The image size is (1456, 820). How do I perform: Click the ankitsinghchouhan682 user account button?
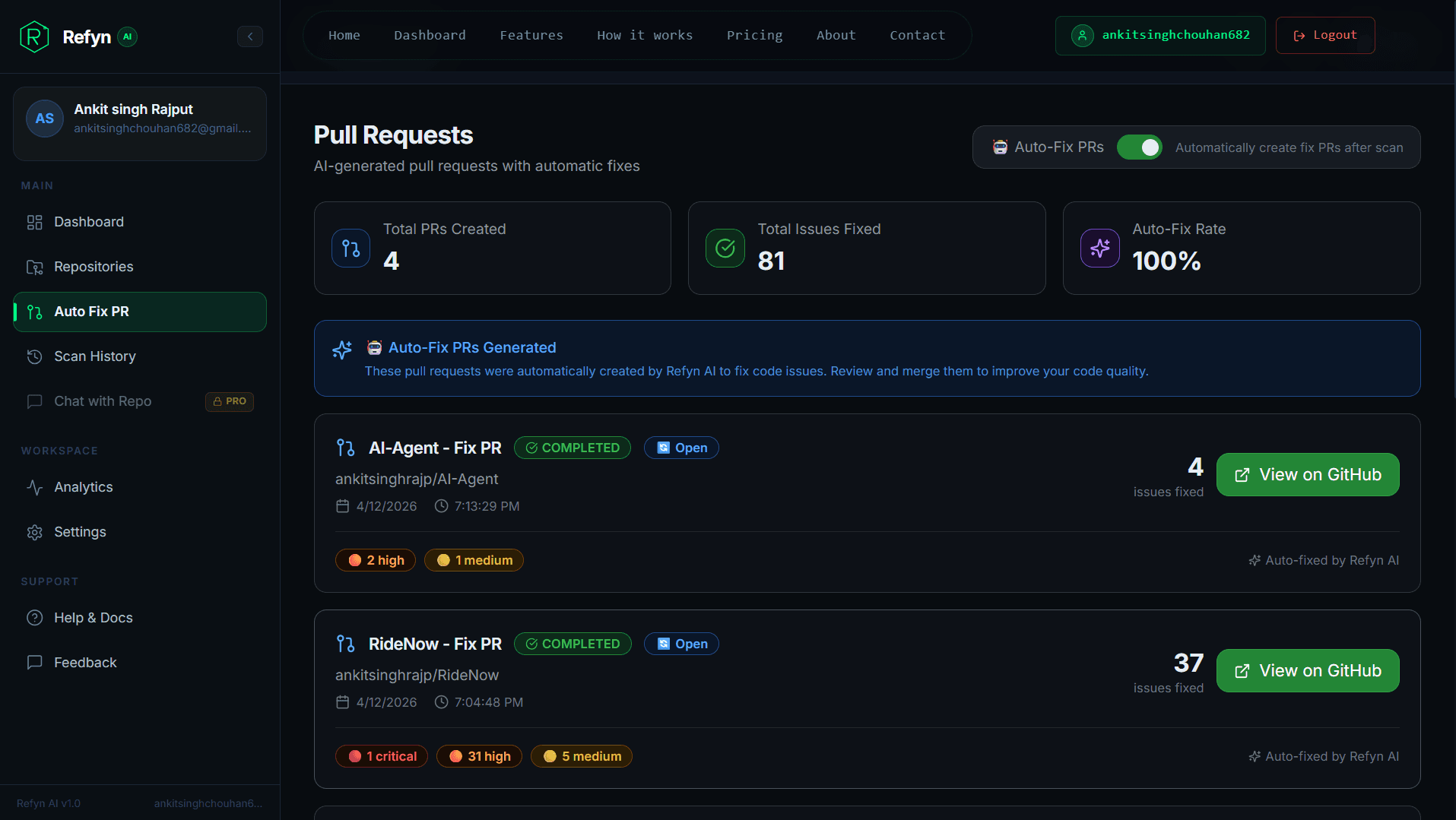[1159, 35]
